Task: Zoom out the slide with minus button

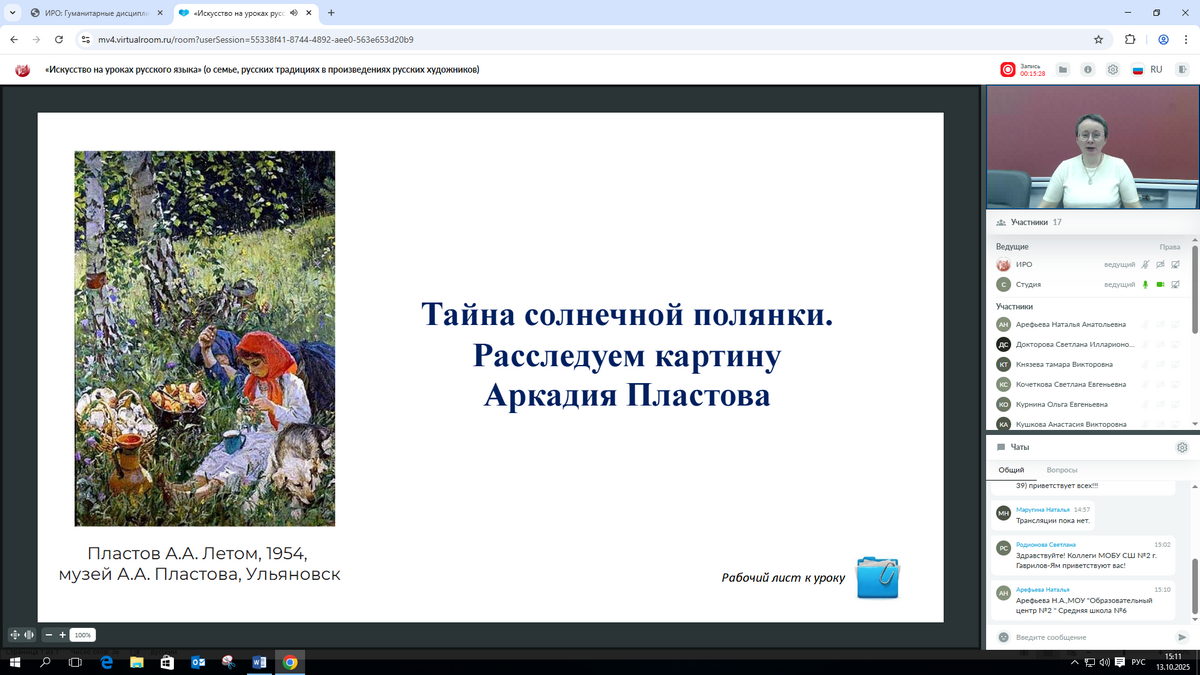Action: pyautogui.click(x=48, y=635)
